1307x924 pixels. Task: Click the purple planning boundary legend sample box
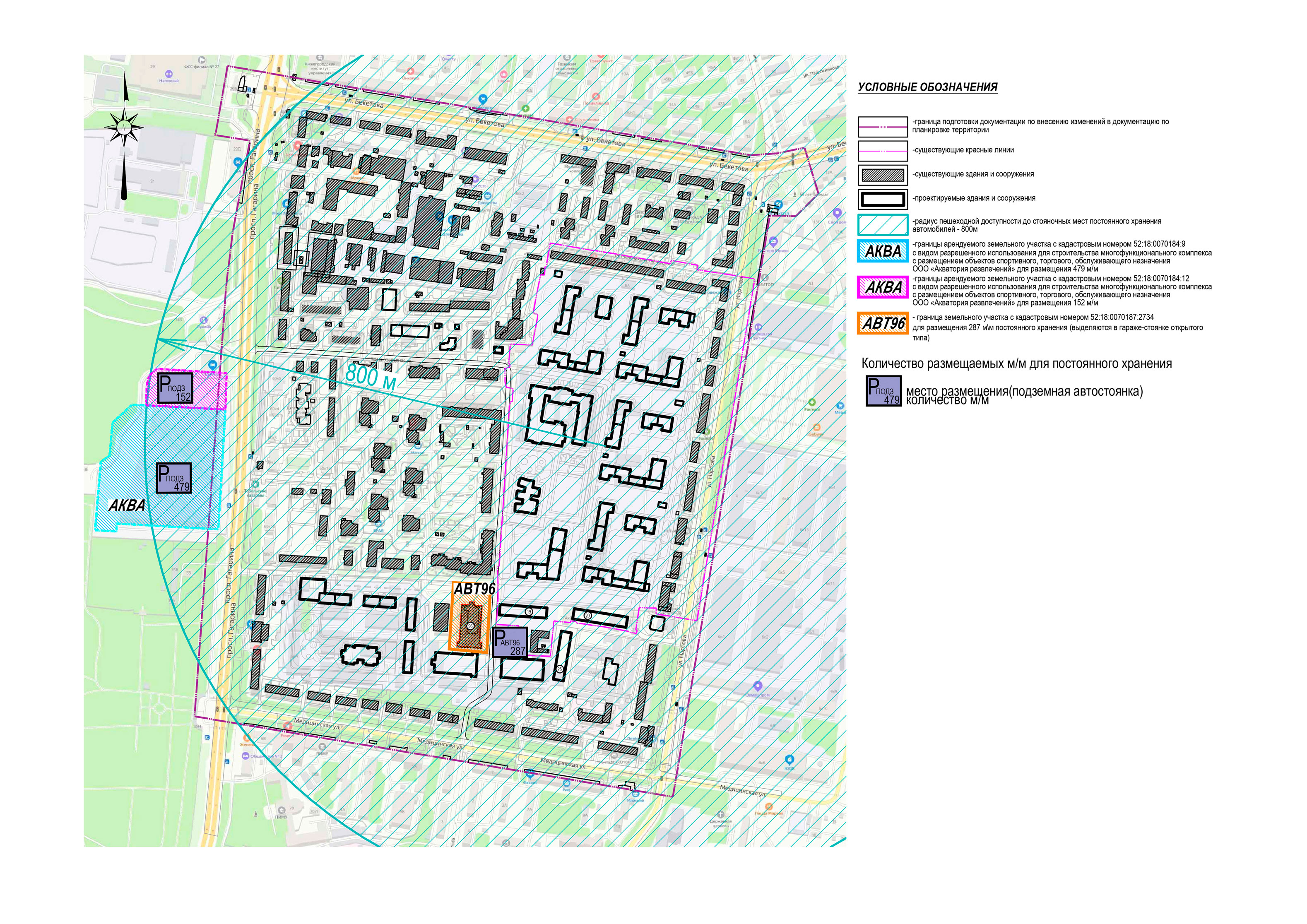(x=882, y=127)
